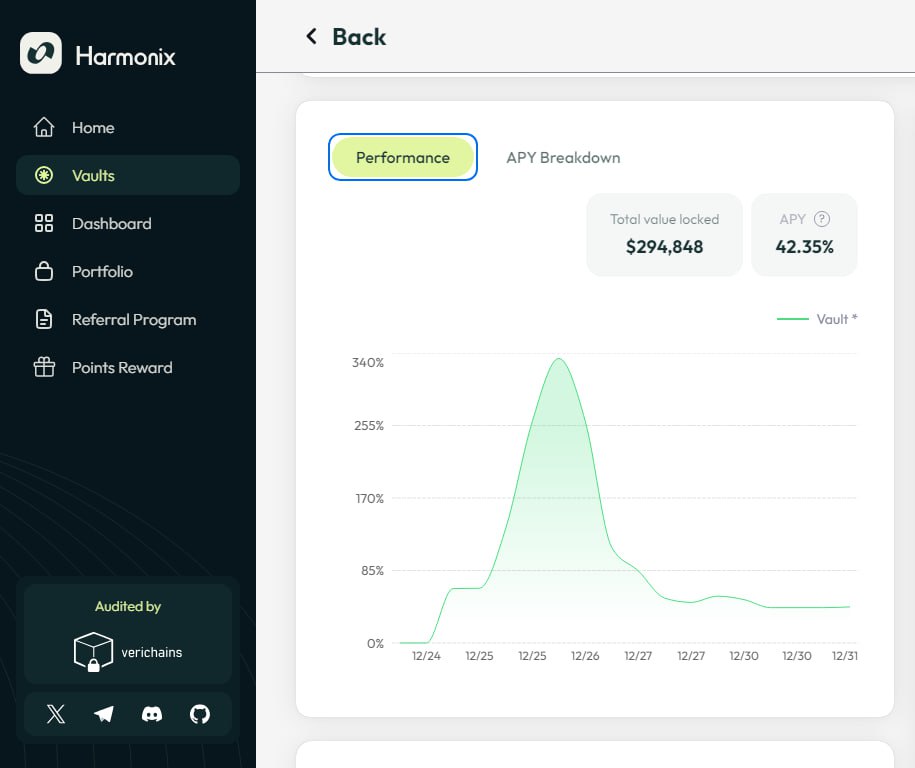Click the Total value locked card
The height and width of the screenshot is (768, 915).
(x=664, y=235)
